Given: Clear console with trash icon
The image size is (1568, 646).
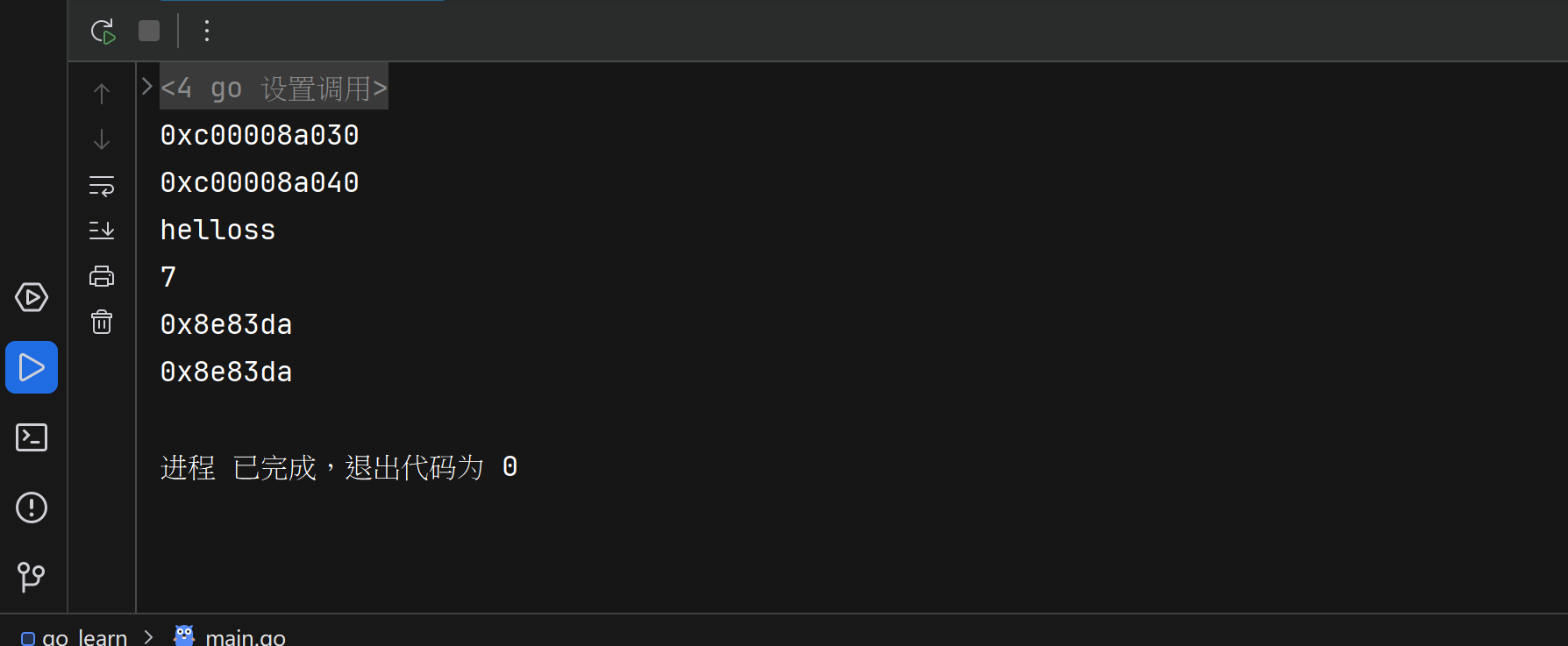Looking at the screenshot, I should pos(102,323).
